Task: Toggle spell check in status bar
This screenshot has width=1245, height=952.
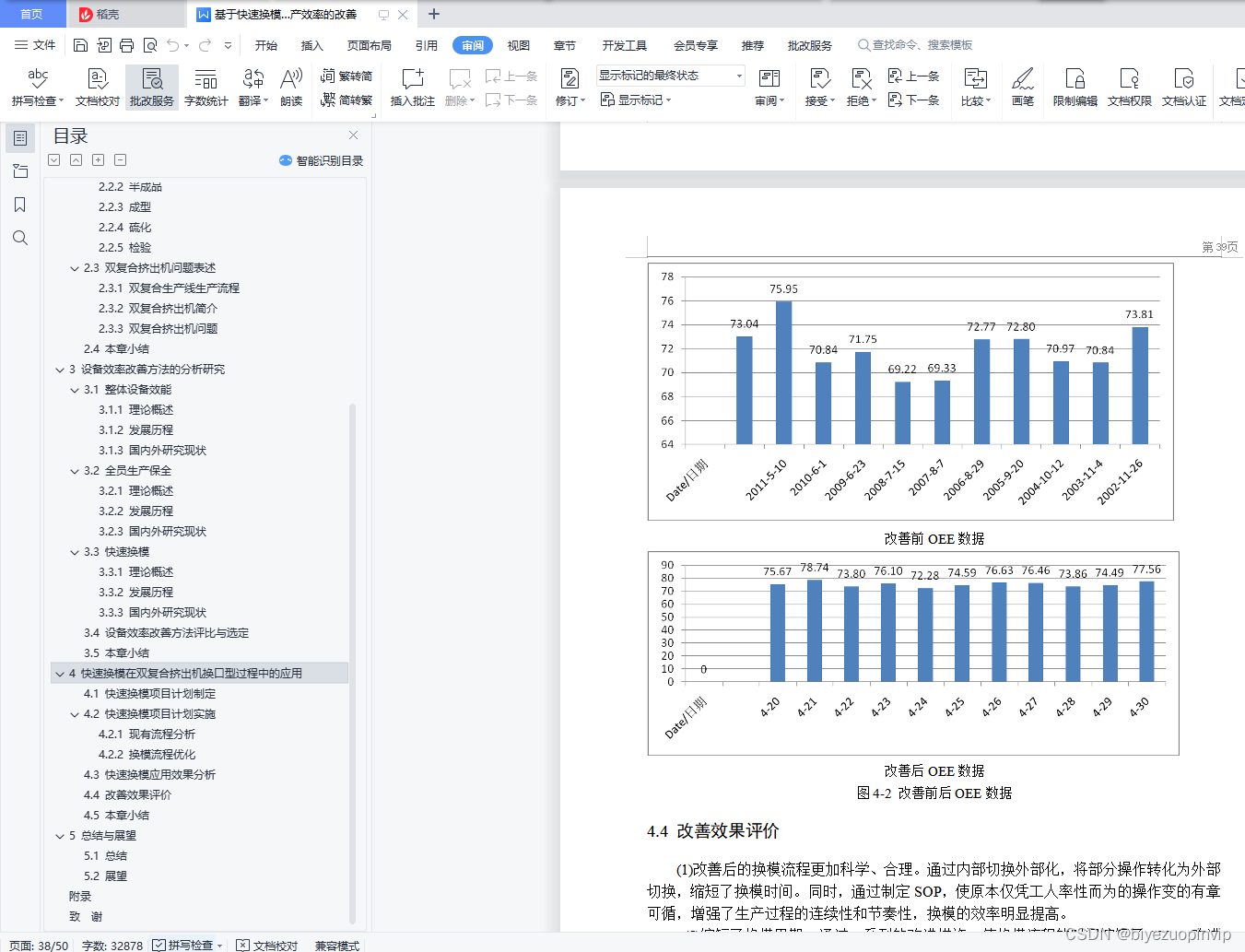Action: pyautogui.click(x=188, y=945)
